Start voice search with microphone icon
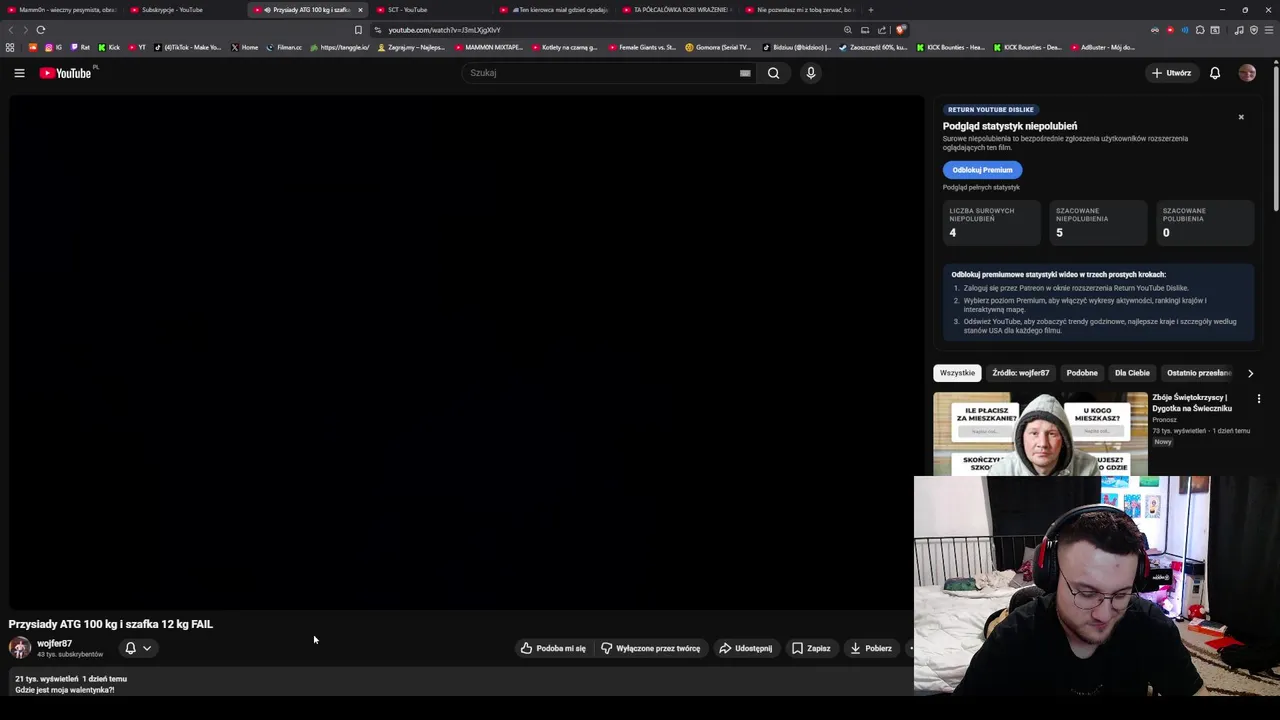The image size is (1280, 720). (x=811, y=73)
